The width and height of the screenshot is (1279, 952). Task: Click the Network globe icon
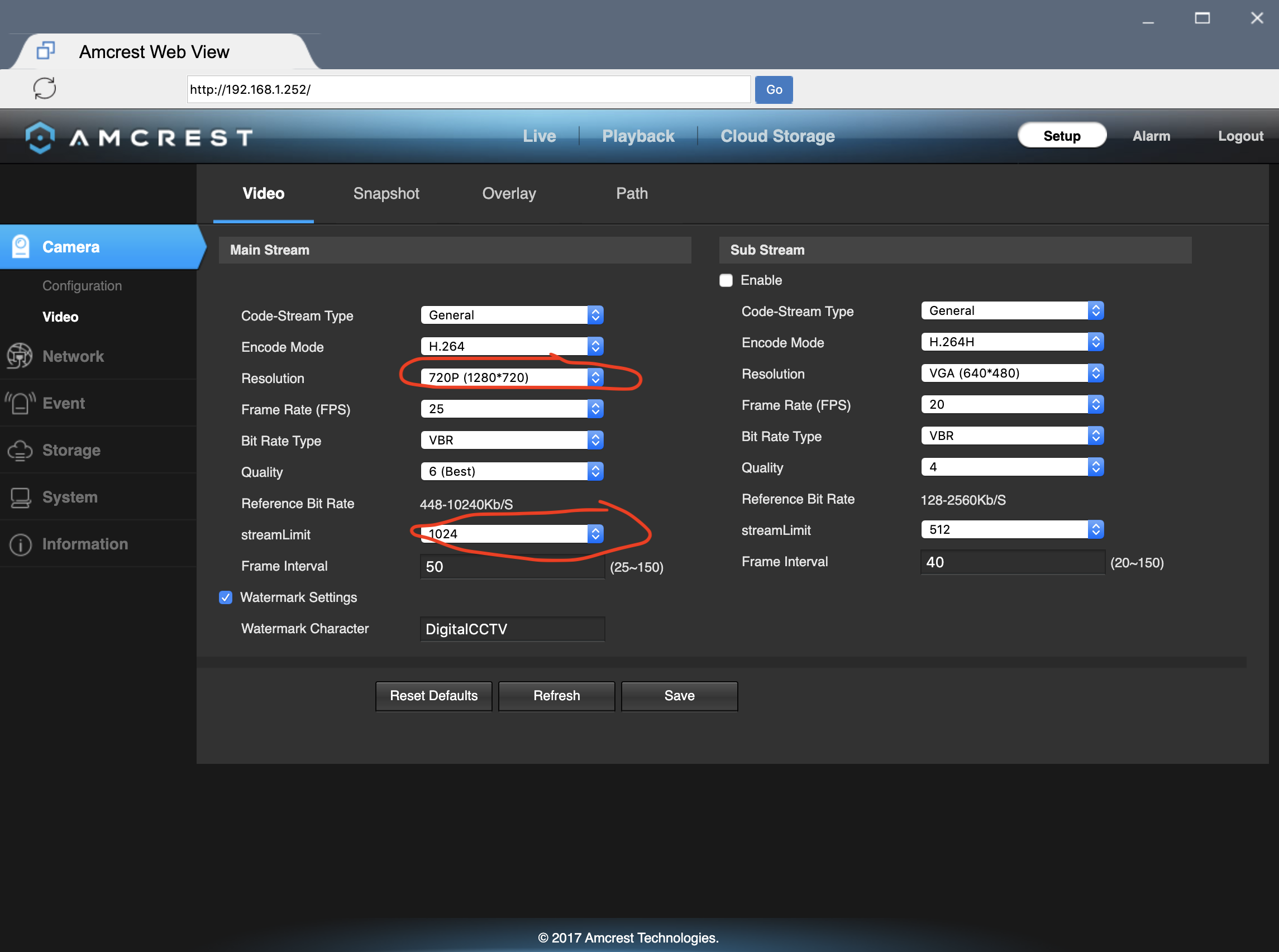(20, 356)
